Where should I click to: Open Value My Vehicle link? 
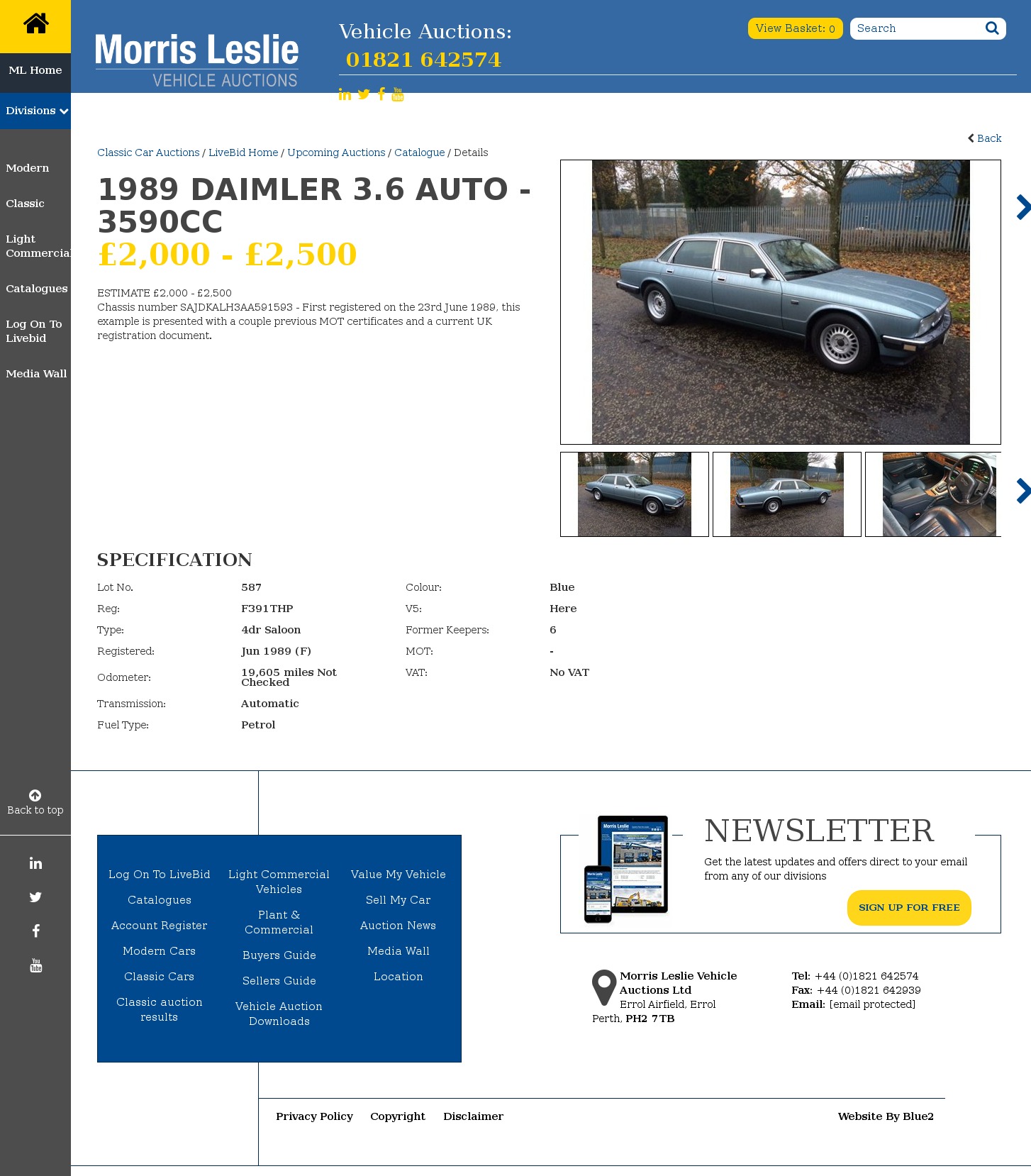pos(399,875)
